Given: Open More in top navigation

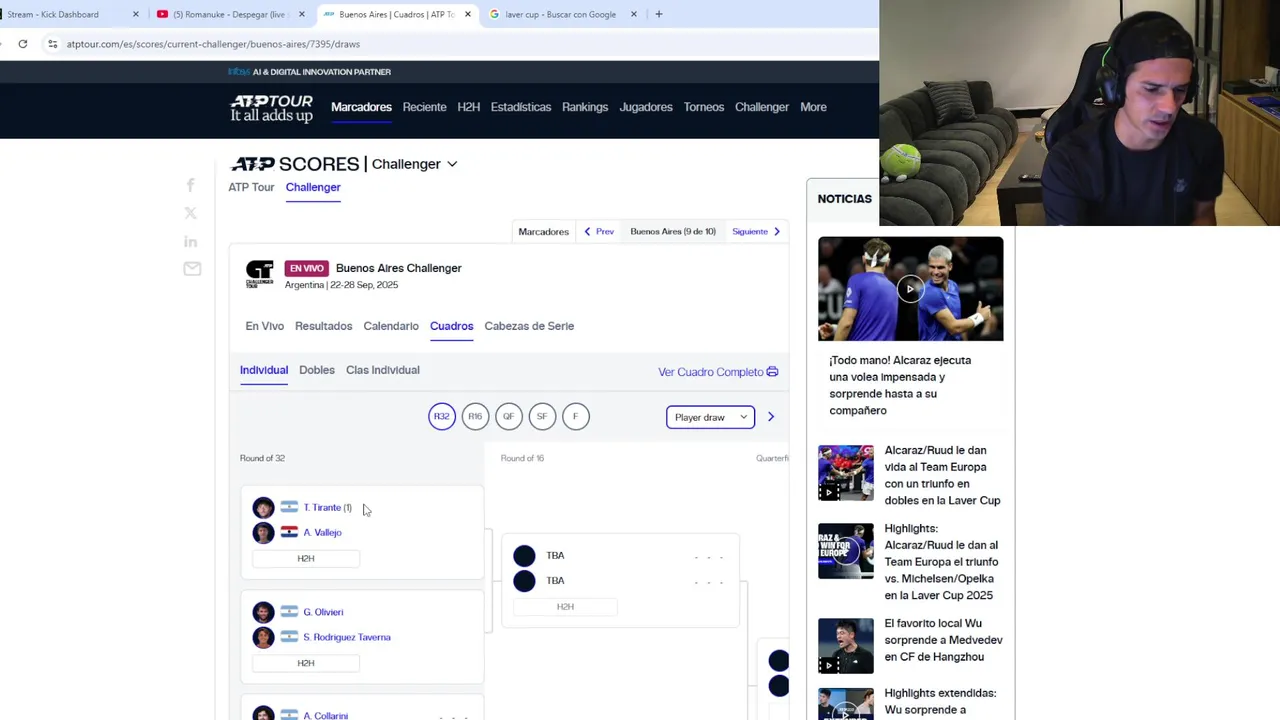Looking at the screenshot, I should pyautogui.click(x=813, y=107).
